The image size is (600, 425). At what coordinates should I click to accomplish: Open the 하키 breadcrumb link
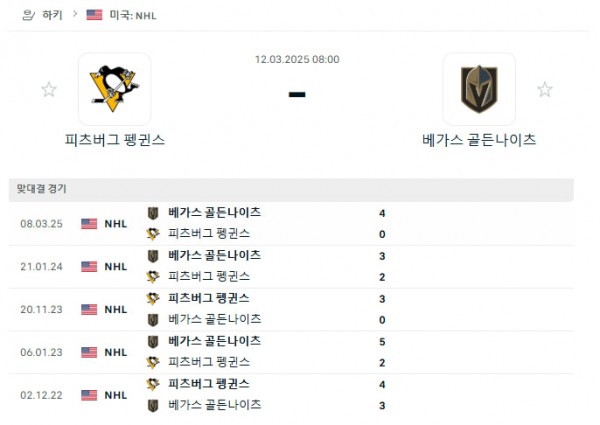click(53, 15)
